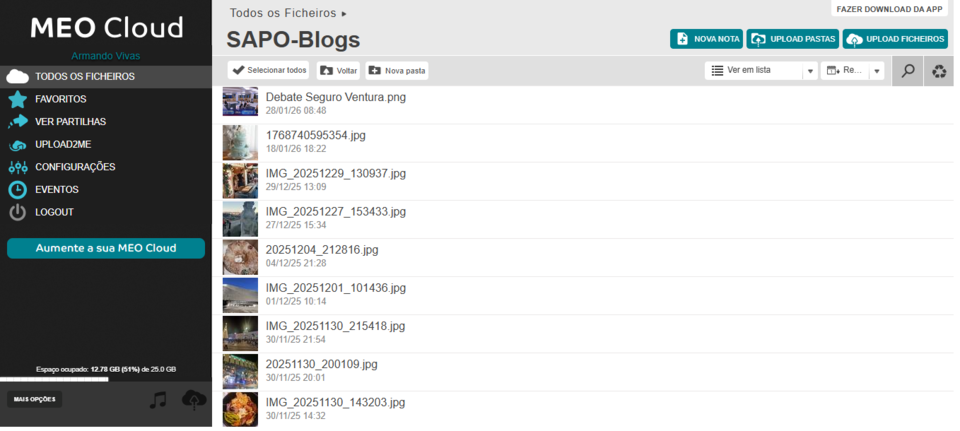Screen dimensions: 960x431
Task: Open the Ver em lista dropdown arrow
Action: point(810,71)
